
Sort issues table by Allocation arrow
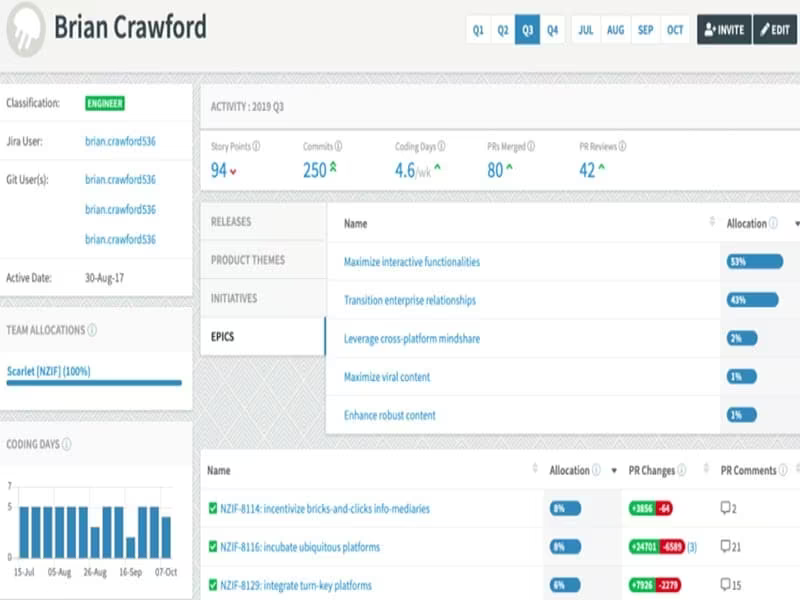point(614,470)
